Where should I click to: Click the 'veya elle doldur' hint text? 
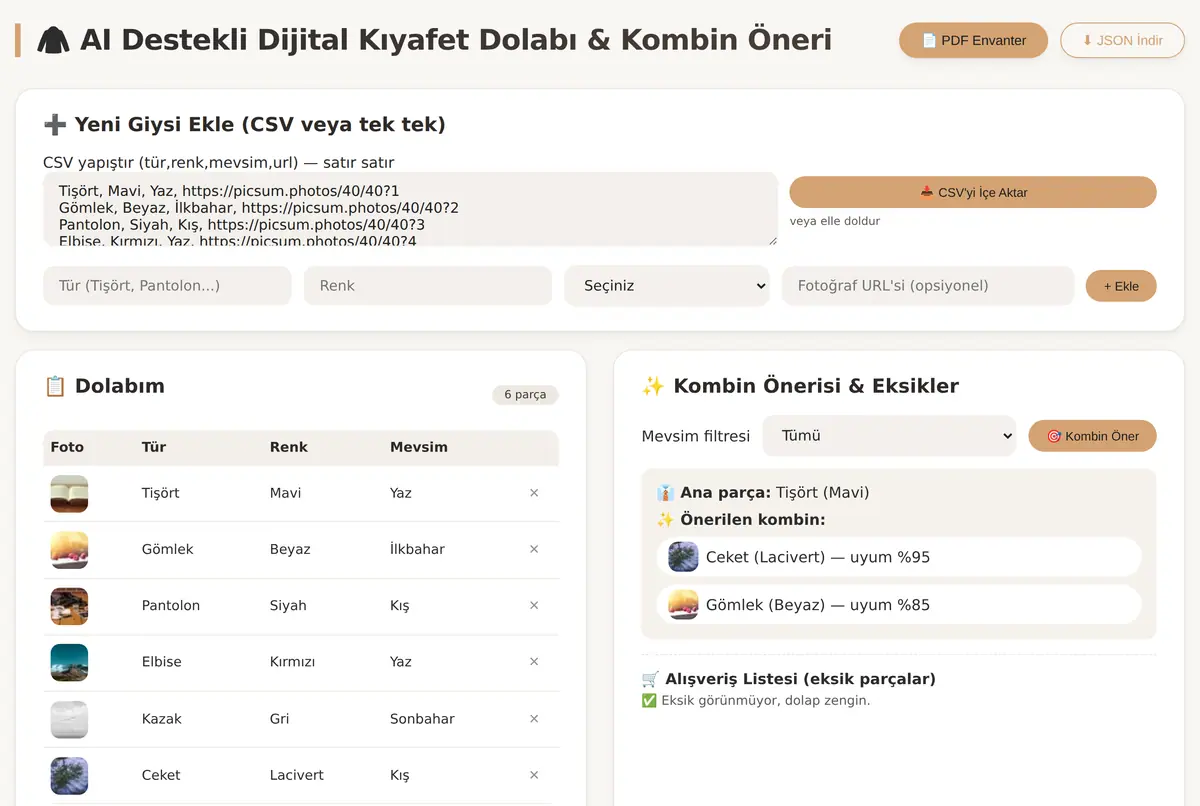pyautogui.click(x=835, y=221)
